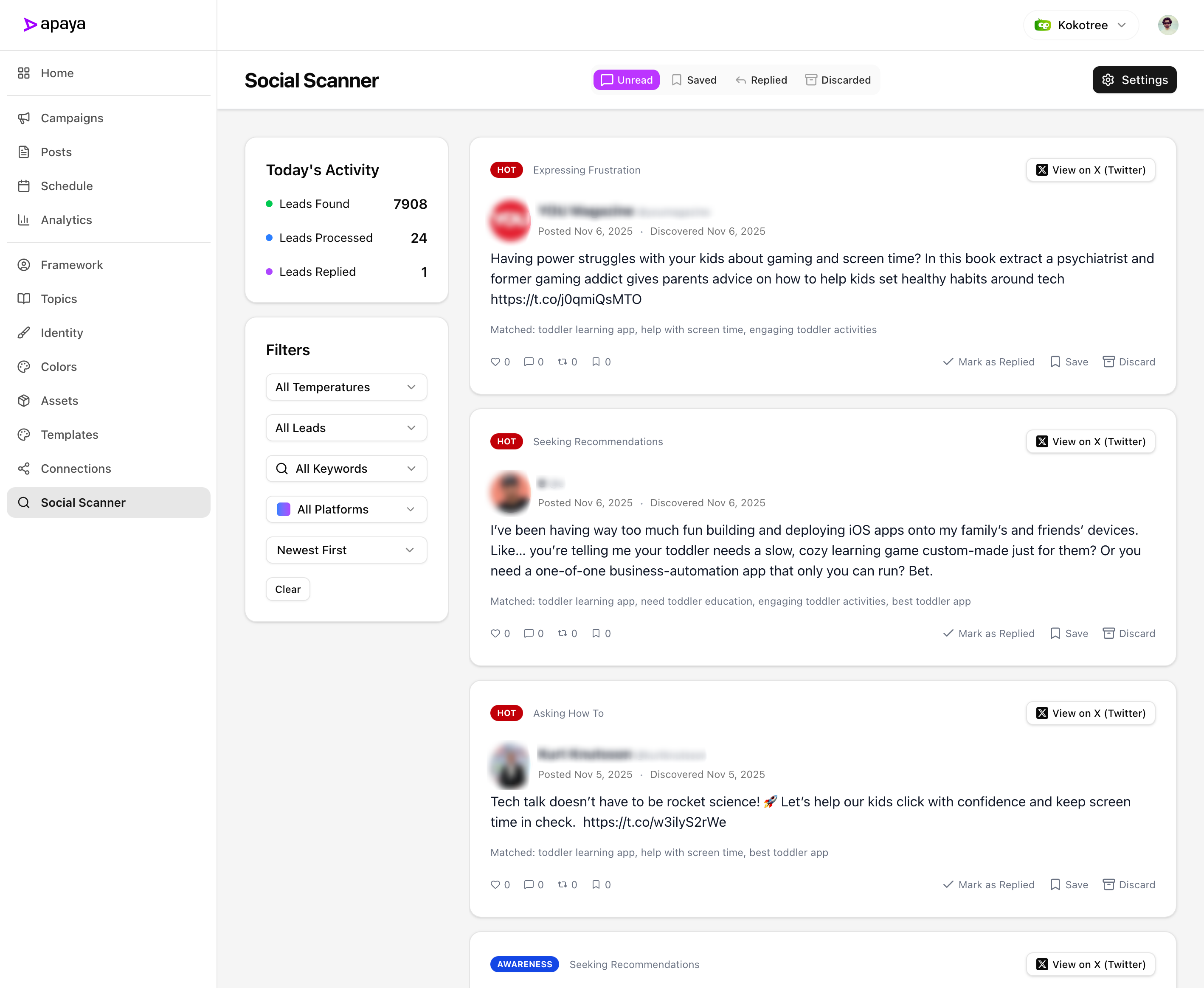Open the Newest First sort dropdown
Viewport: 1204px width, 988px height.
pyautogui.click(x=346, y=550)
